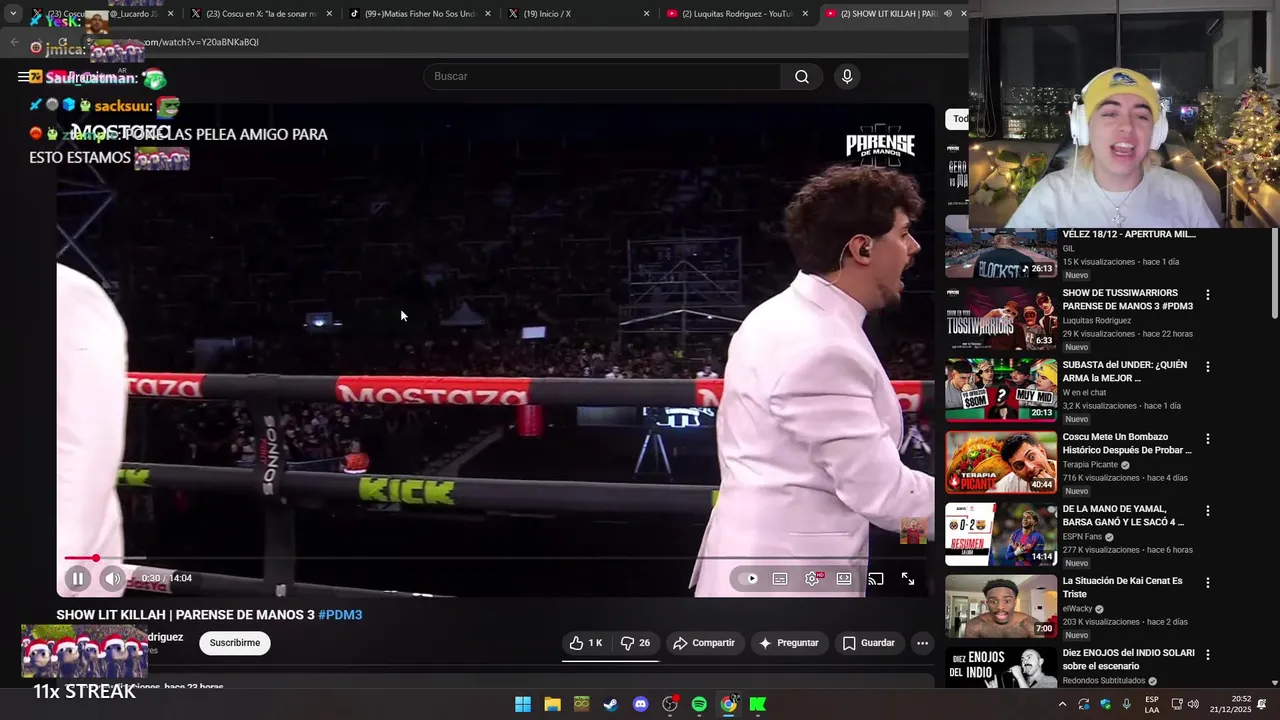Switch to Matias Fisher TikTok tab
1280x720 pixels.
coord(420,14)
